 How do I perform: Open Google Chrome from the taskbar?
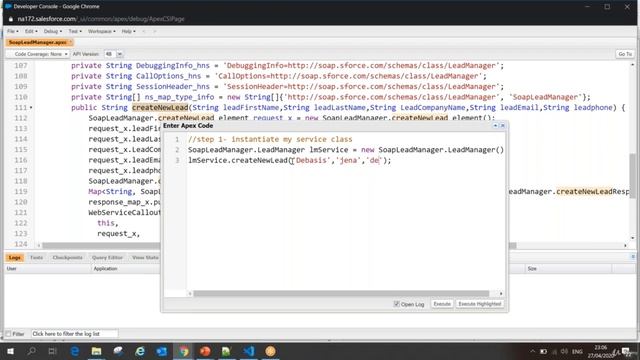point(183,351)
